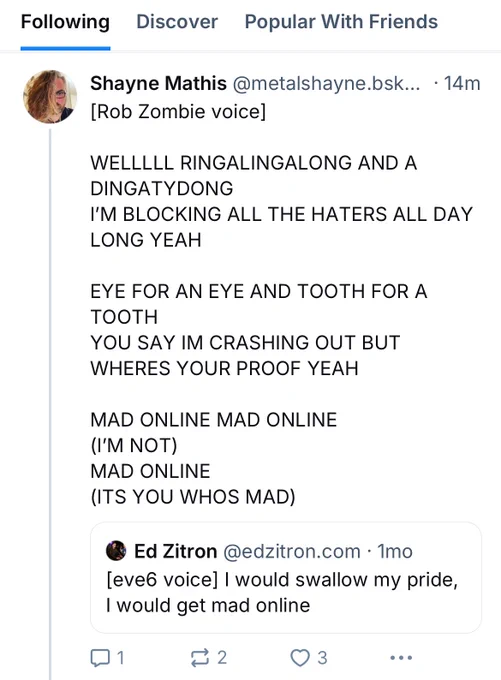Click the repost arrows icon
This screenshot has width=501, height=680.
point(200,658)
